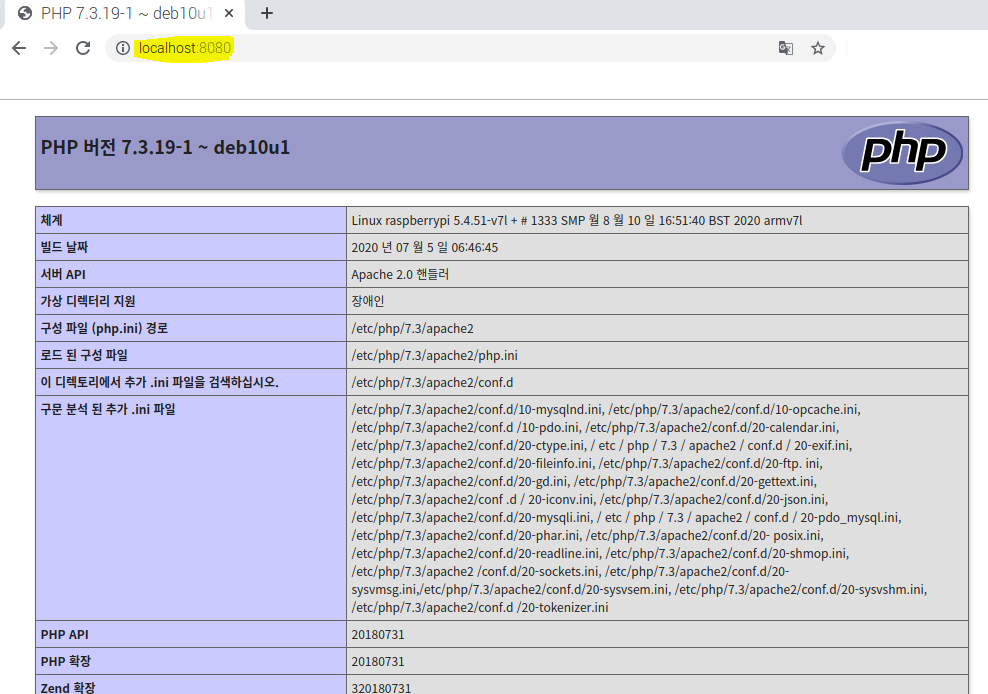Click the Zend 확장 value 320180731
The image size is (988, 694).
tap(381, 688)
